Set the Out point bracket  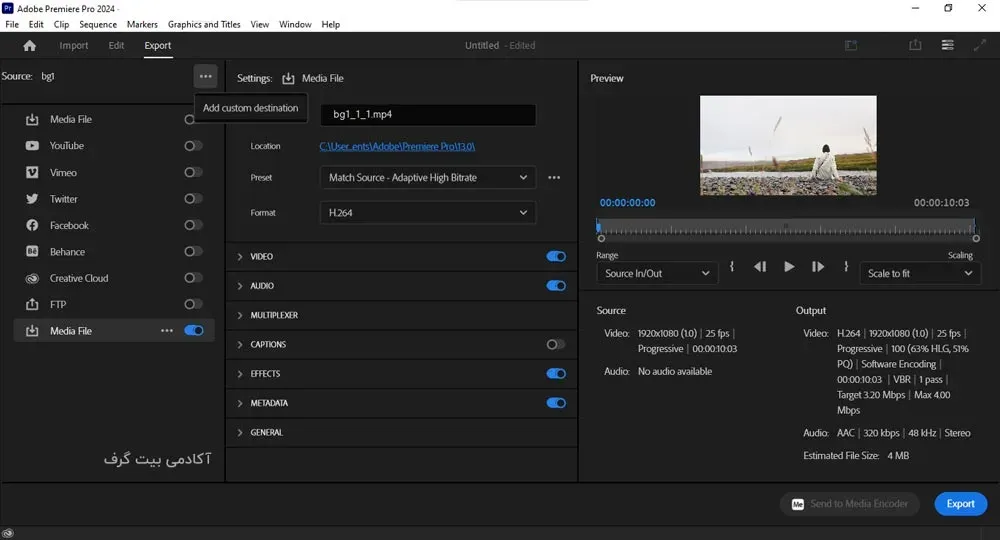[846, 266]
